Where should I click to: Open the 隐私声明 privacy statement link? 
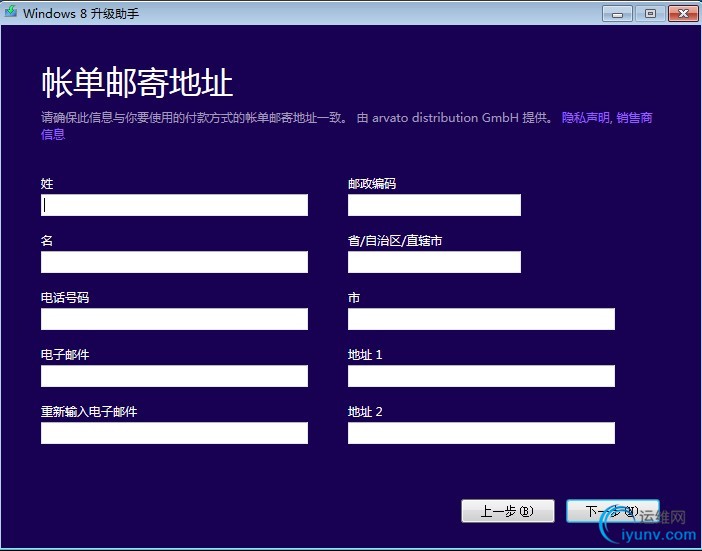click(x=586, y=118)
